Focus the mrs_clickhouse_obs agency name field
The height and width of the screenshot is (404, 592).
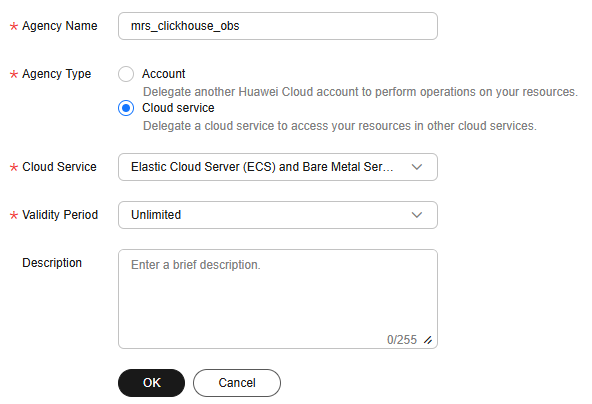tap(278, 26)
